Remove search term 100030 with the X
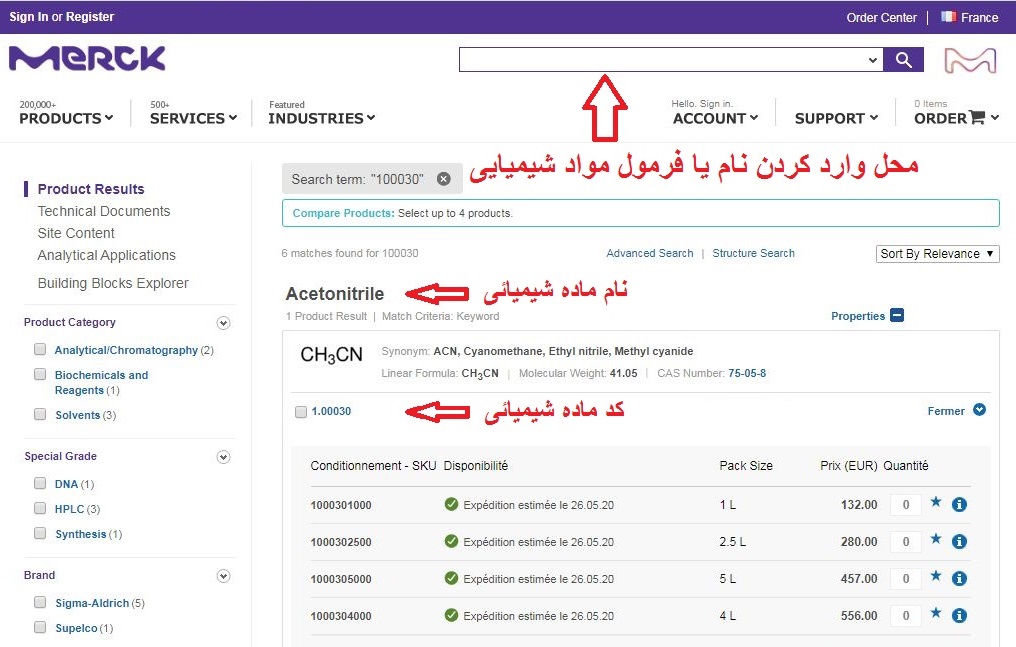The image size is (1016, 647). 443,179
